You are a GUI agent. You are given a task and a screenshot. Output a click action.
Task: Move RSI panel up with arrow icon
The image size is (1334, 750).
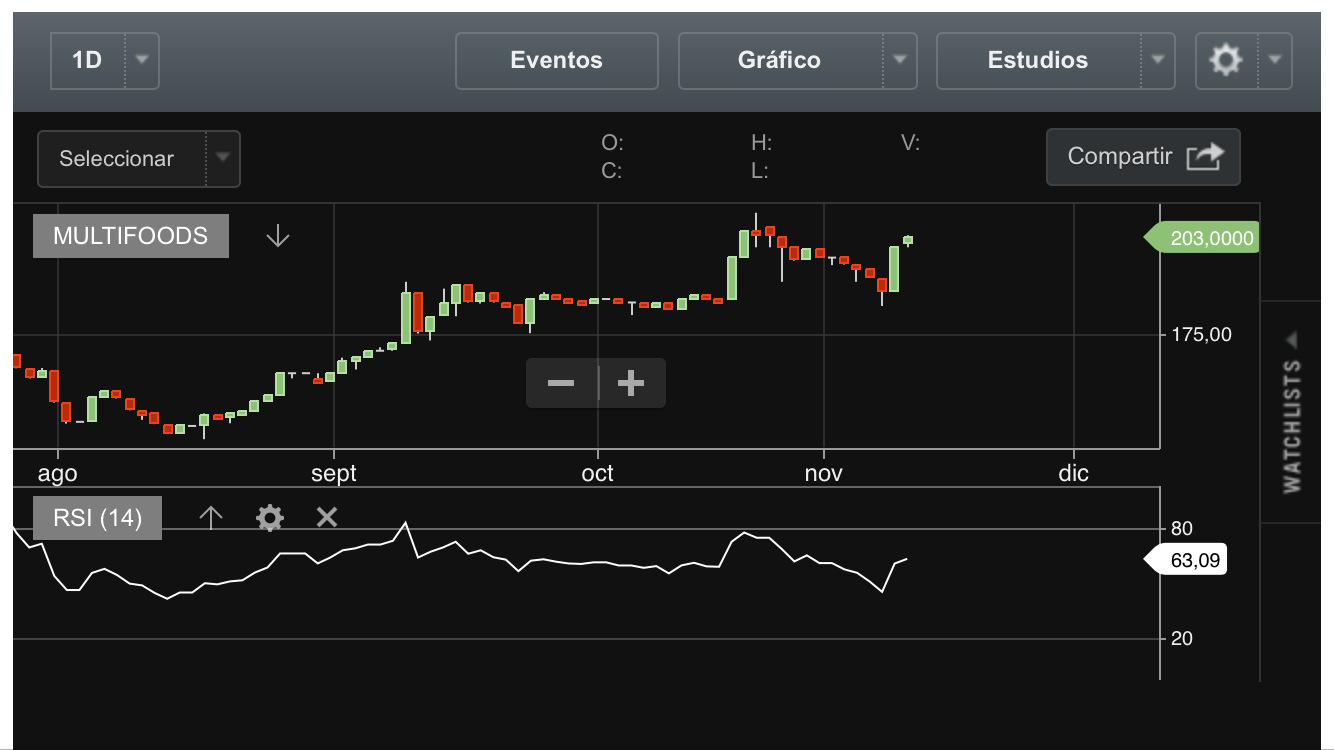tap(210, 517)
